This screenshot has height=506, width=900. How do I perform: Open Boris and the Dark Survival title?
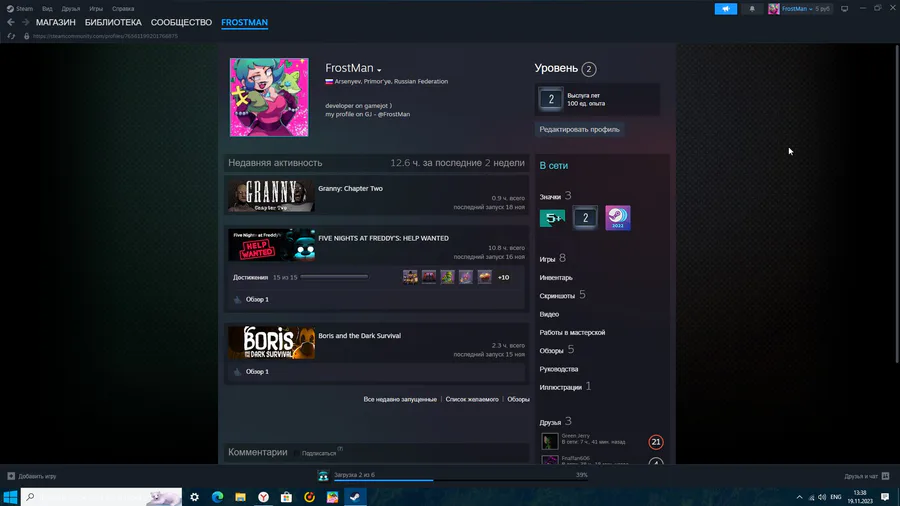click(x=359, y=336)
